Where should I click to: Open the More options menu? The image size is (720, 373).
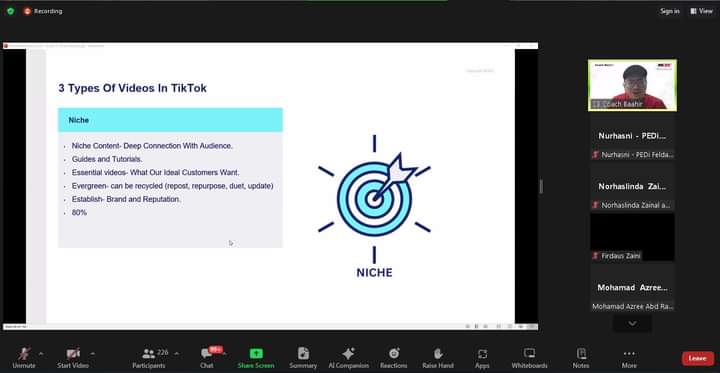coord(629,358)
